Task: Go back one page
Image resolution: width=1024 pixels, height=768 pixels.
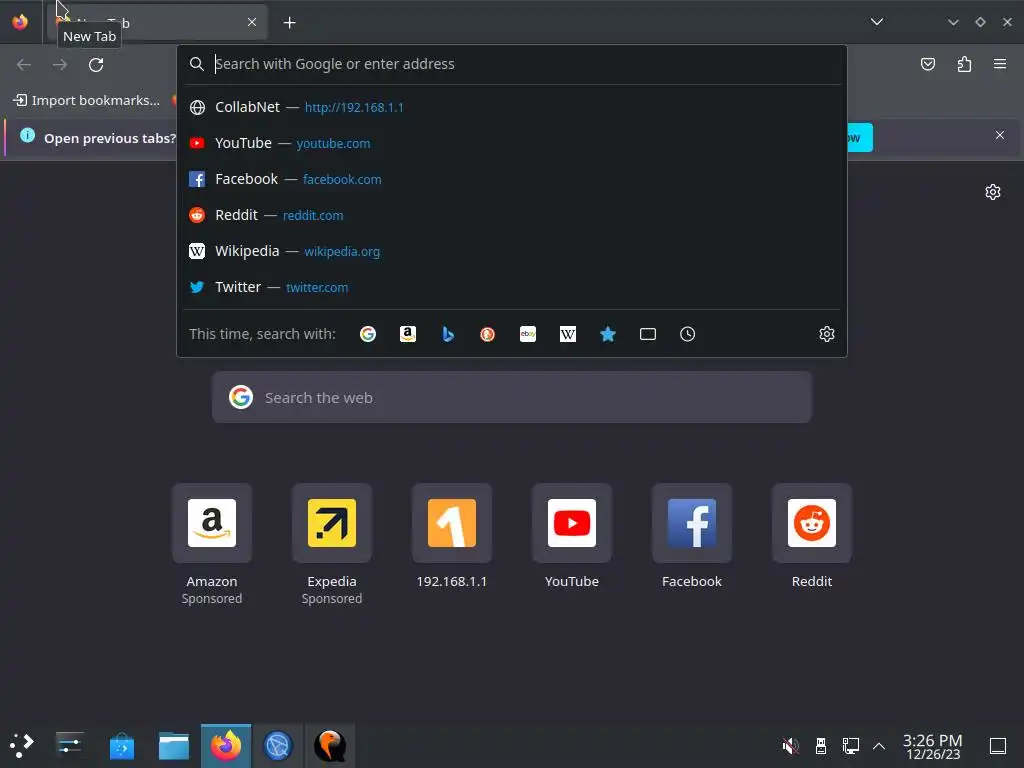Action: 24,65
